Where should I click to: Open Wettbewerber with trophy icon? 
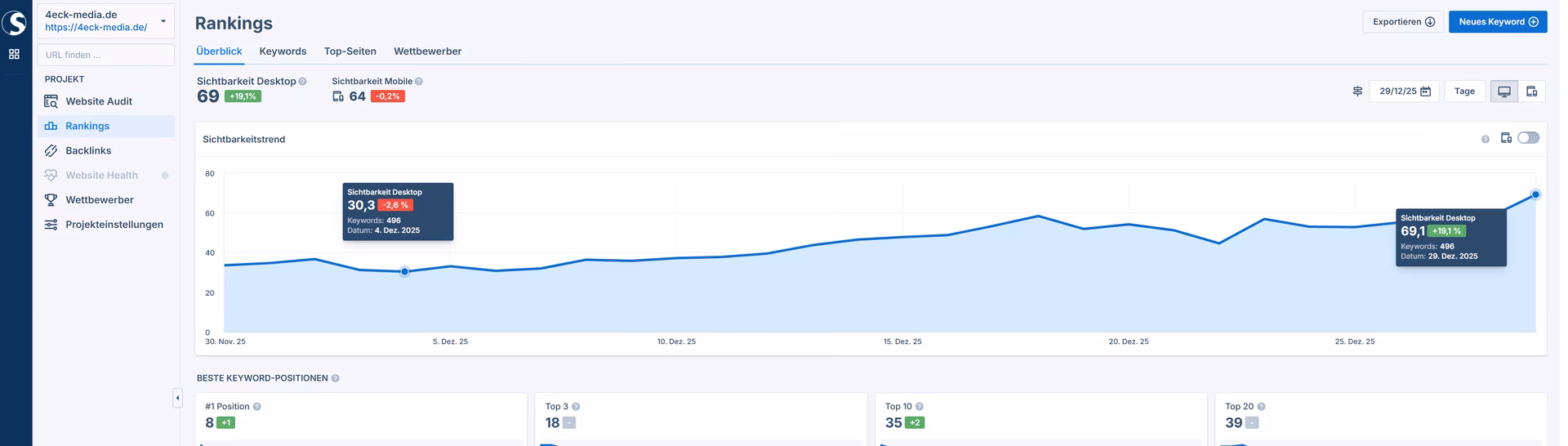tap(99, 199)
